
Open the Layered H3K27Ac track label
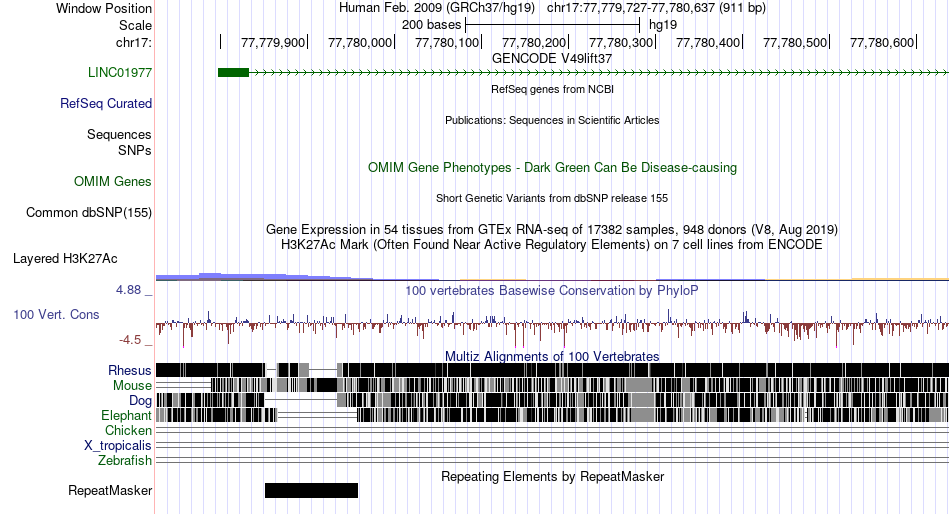pos(65,259)
